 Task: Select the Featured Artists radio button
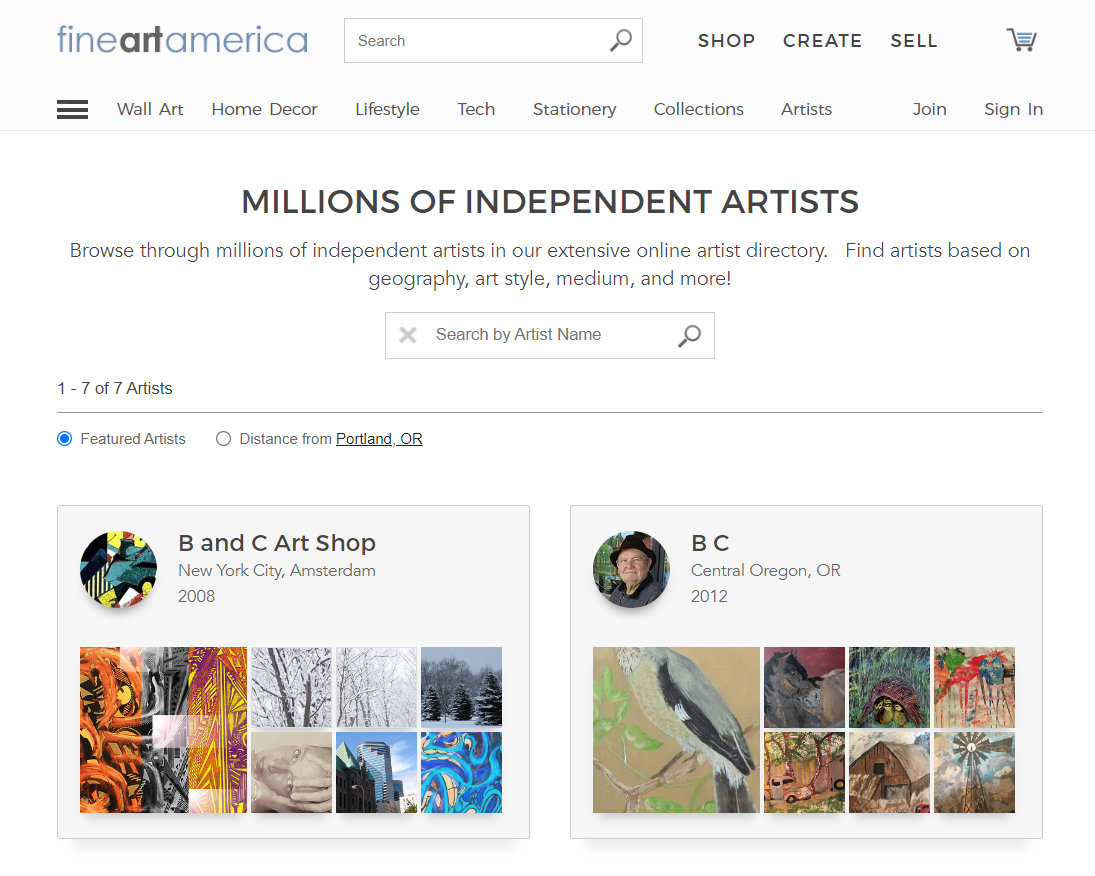pos(64,439)
